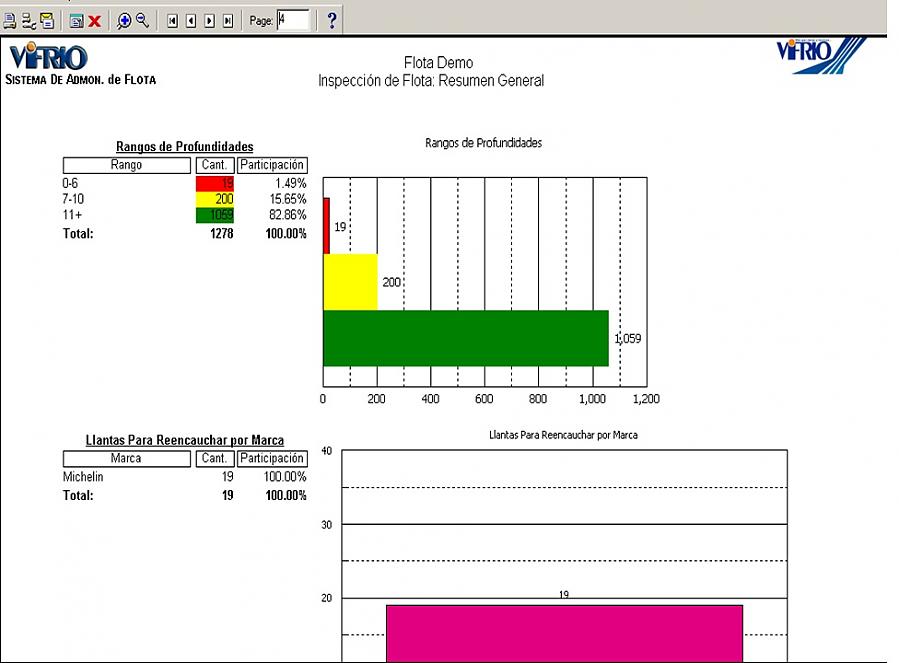
Task: Print the report with the printer icon
Action: 10,21
